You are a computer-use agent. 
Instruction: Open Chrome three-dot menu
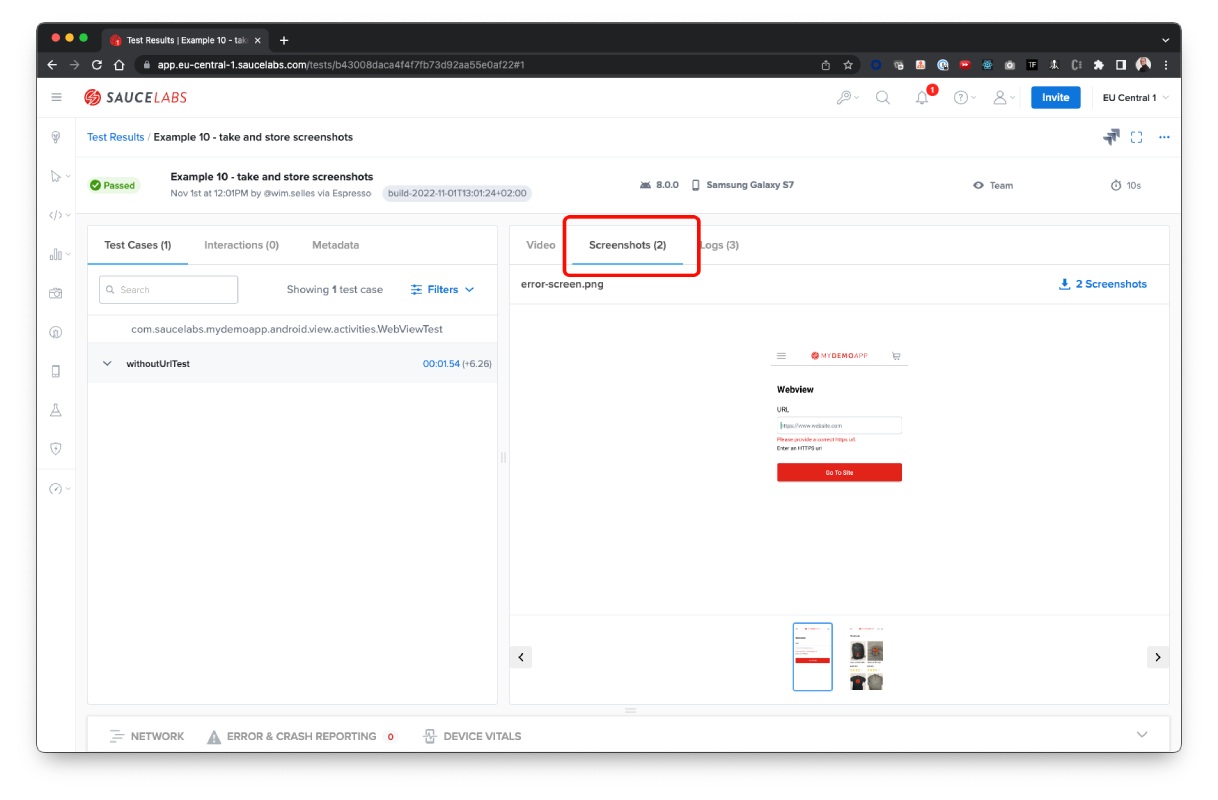coord(1166,64)
